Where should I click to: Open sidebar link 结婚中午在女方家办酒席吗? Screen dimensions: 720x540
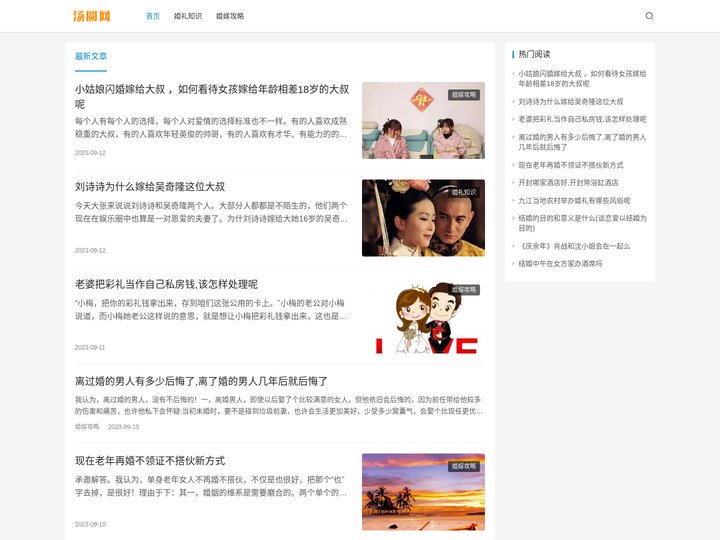click(x=560, y=264)
